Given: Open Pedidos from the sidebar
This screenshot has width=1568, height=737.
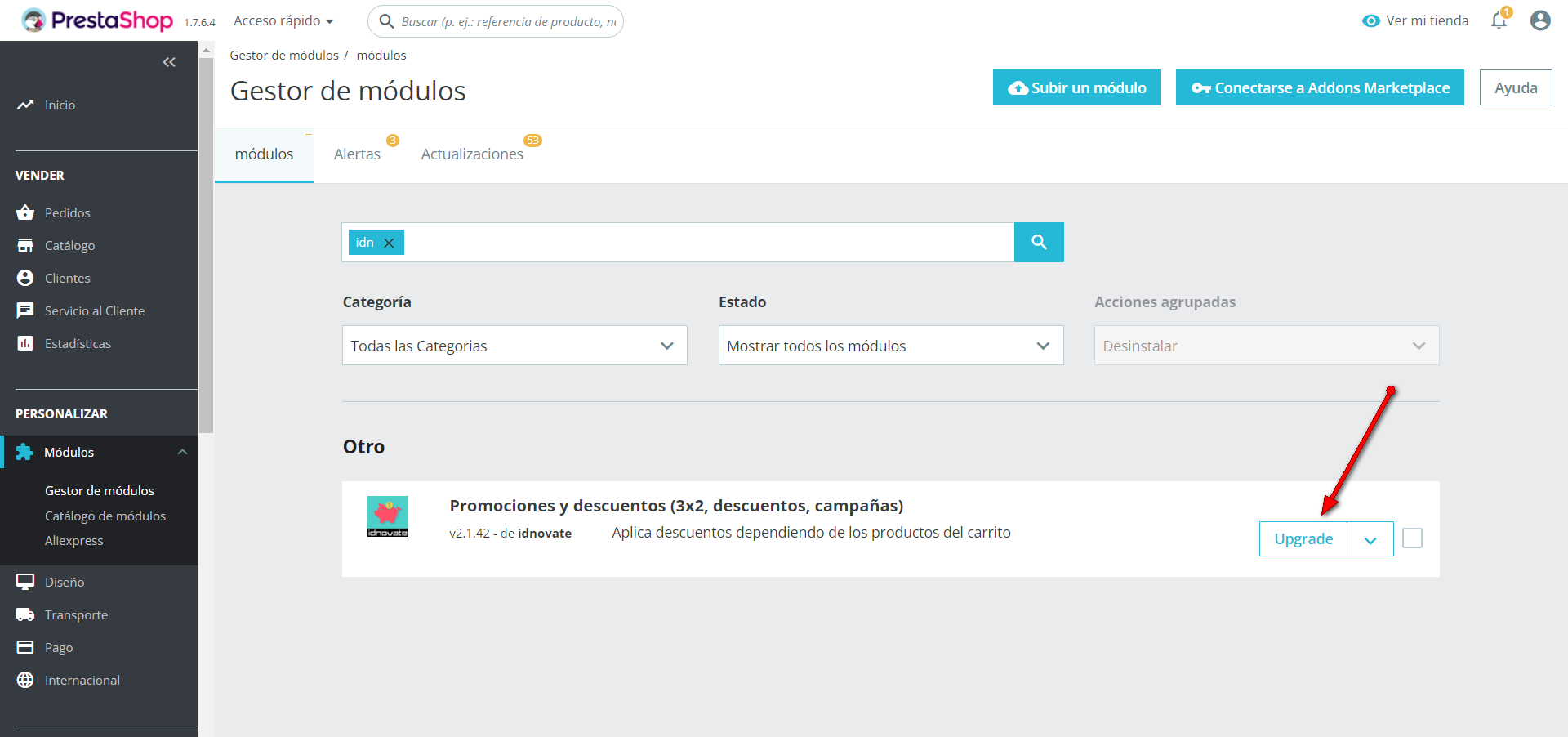Looking at the screenshot, I should point(67,212).
